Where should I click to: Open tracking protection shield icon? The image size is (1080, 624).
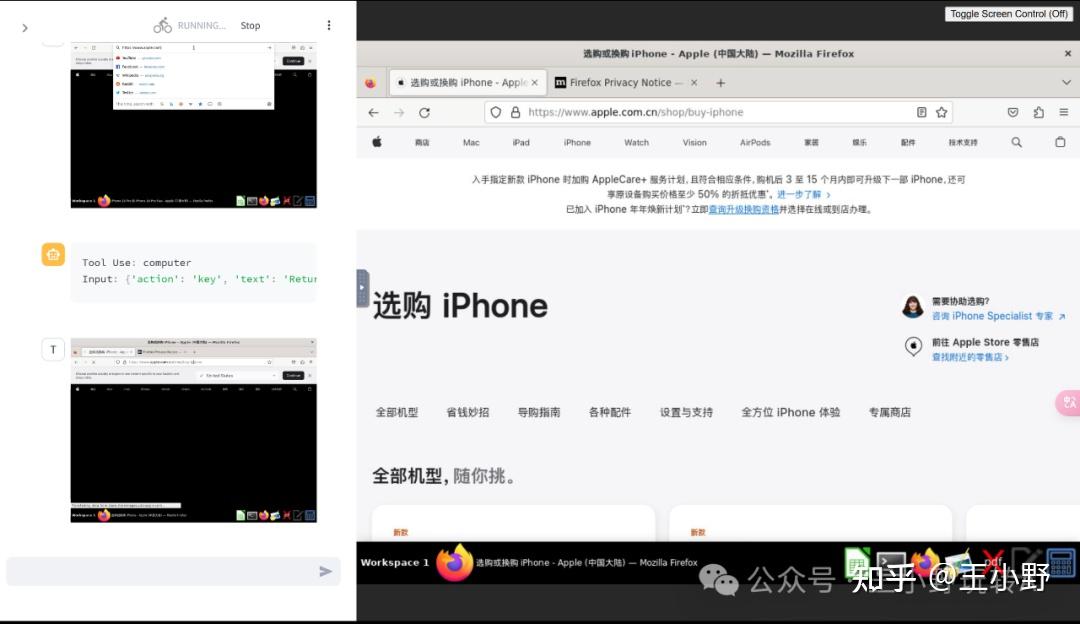click(496, 112)
